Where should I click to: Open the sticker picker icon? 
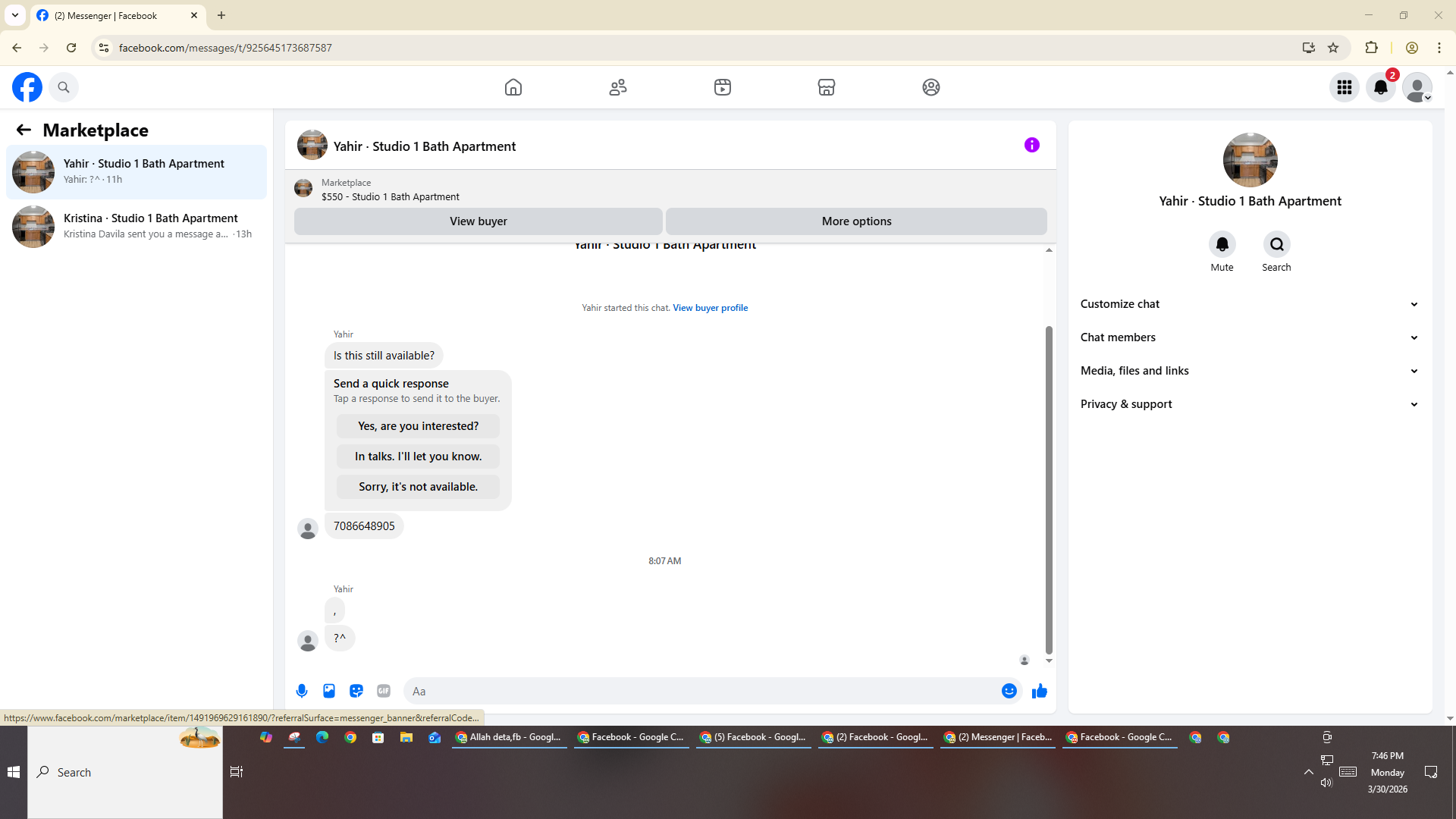(356, 691)
